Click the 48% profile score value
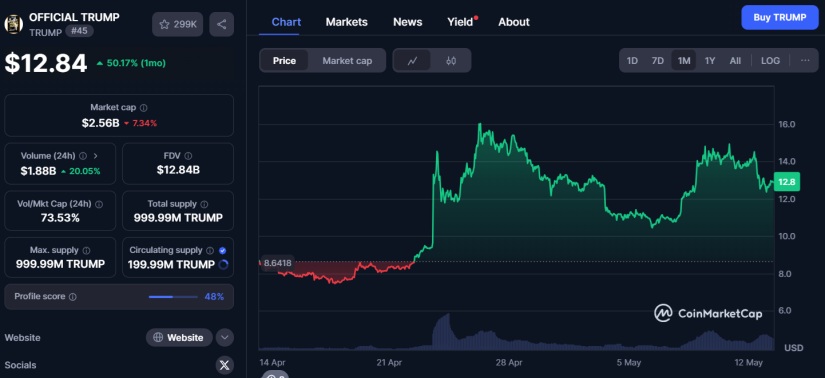The image size is (825, 378). pyautogui.click(x=214, y=297)
